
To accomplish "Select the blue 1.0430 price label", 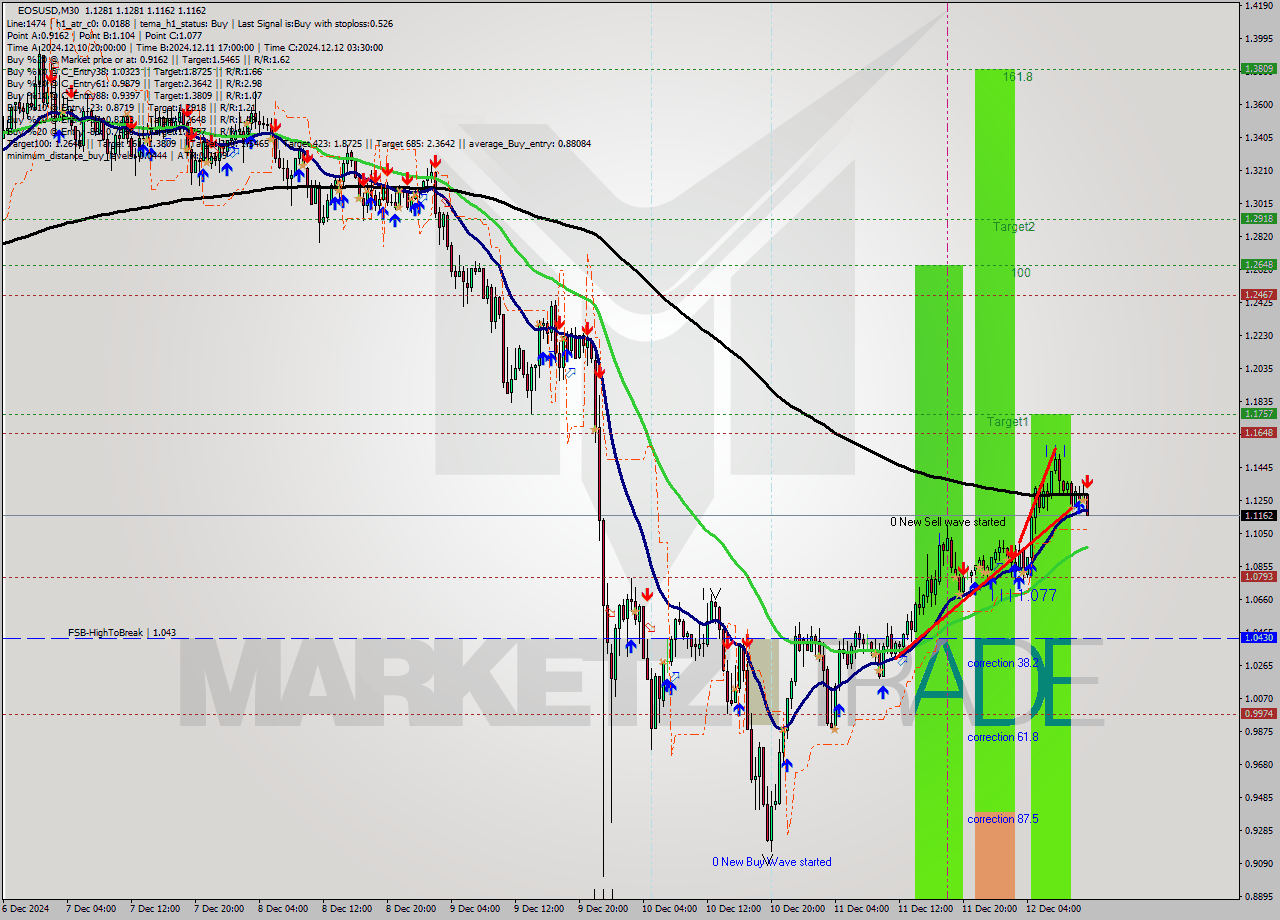I will pyautogui.click(x=1258, y=637).
